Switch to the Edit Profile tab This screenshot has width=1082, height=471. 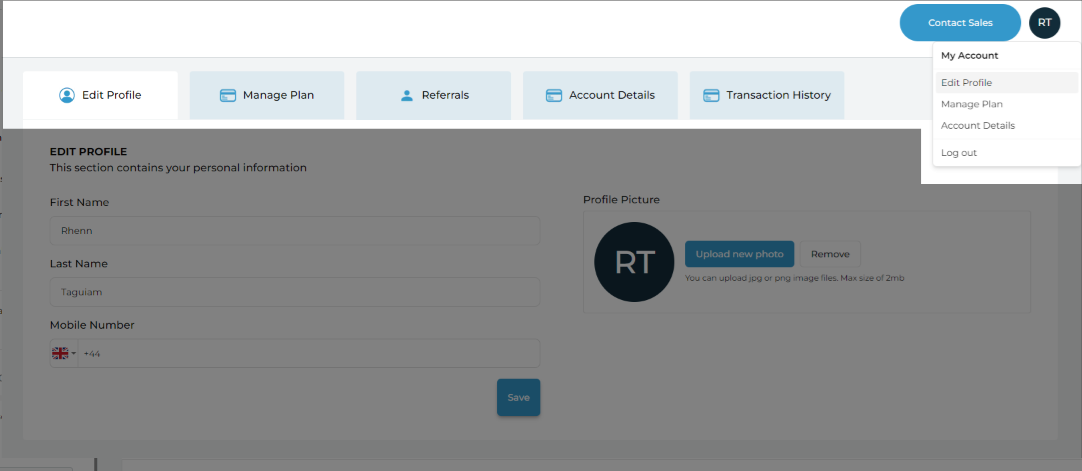point(101,95)
